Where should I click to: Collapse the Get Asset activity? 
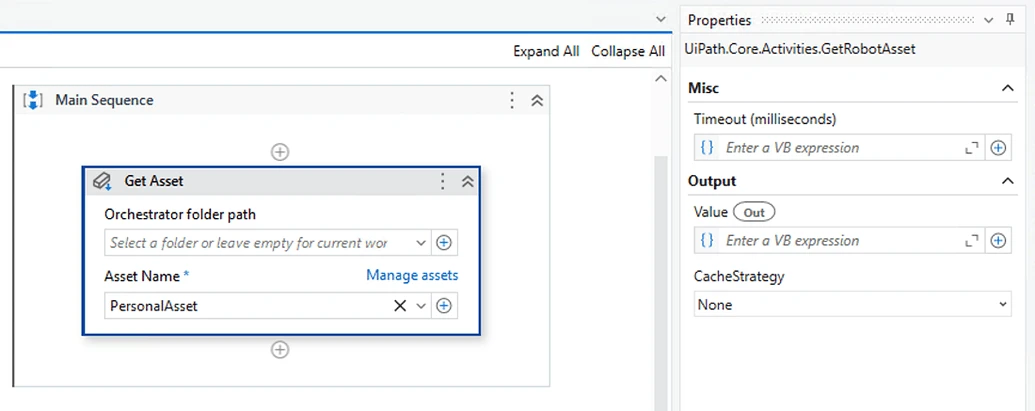pyautogui.click(x=467, y=181)
